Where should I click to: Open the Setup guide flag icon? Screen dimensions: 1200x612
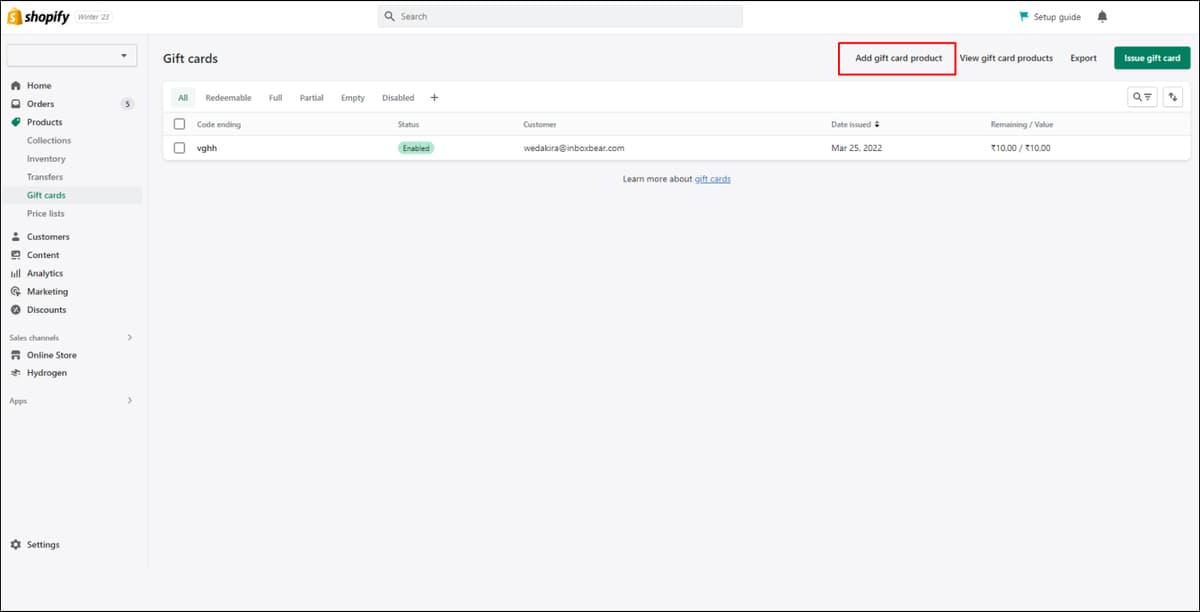point(1023,17)
